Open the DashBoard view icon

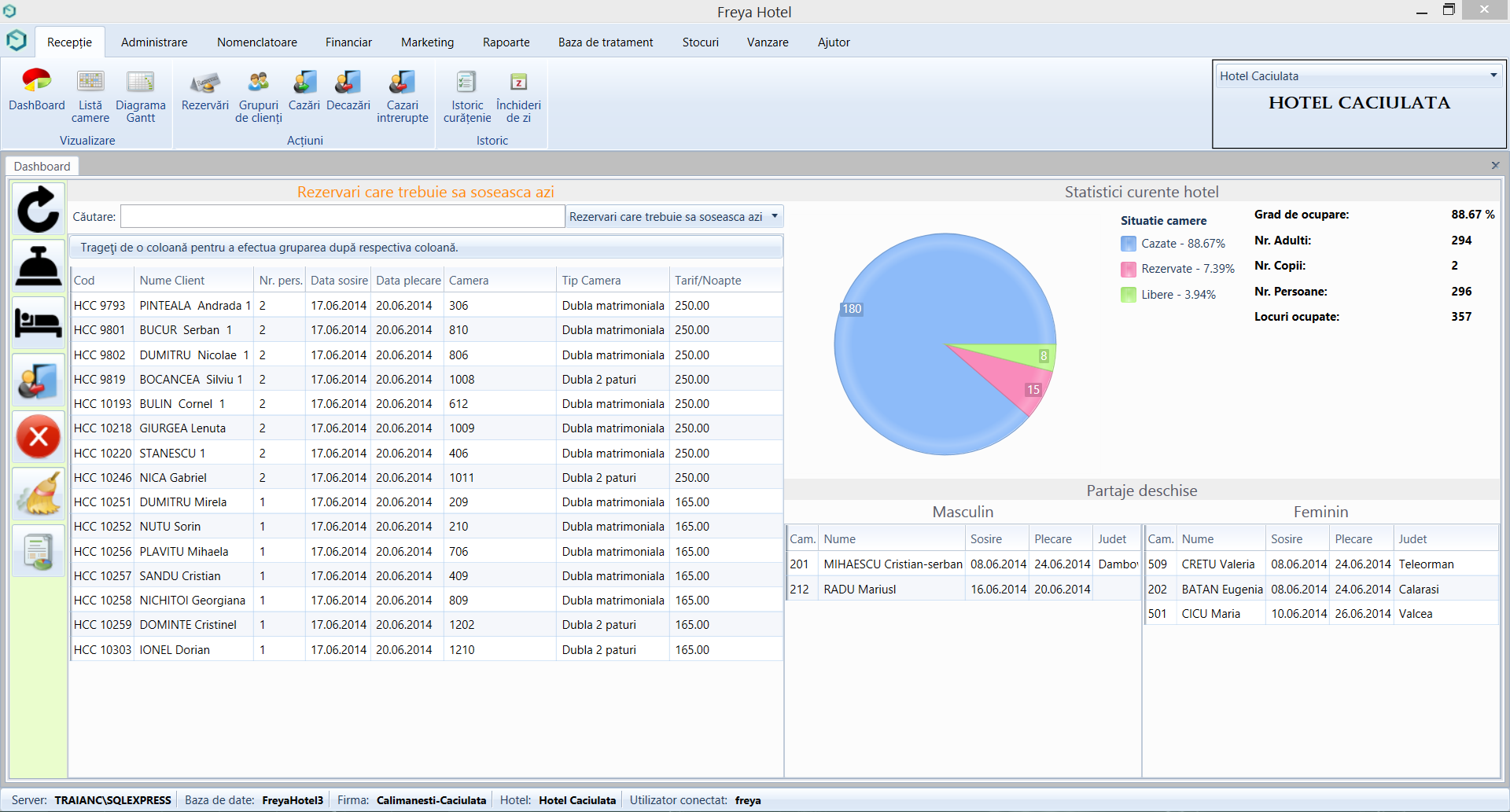(x=36, y=92)
